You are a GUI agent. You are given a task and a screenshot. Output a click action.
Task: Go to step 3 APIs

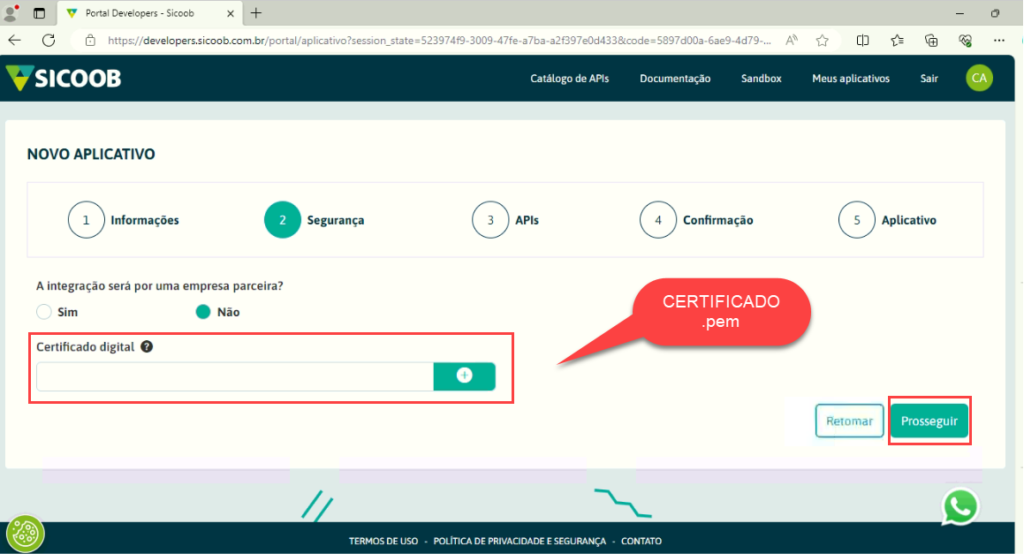[505, 220]
